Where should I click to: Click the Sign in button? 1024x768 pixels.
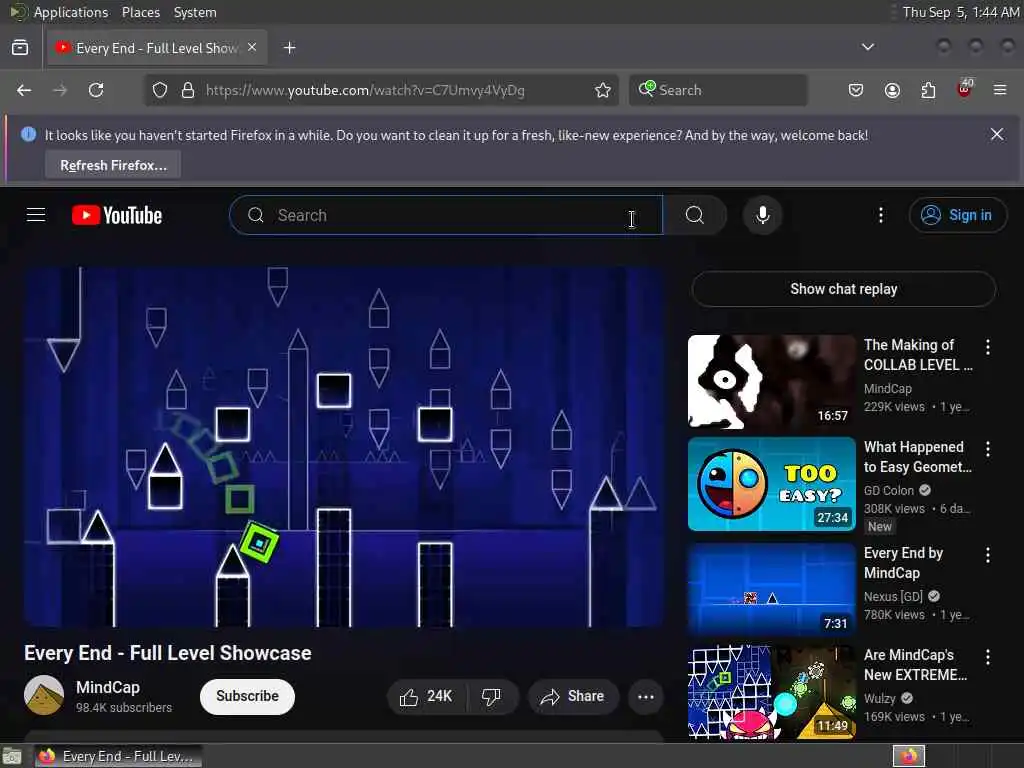957,215
